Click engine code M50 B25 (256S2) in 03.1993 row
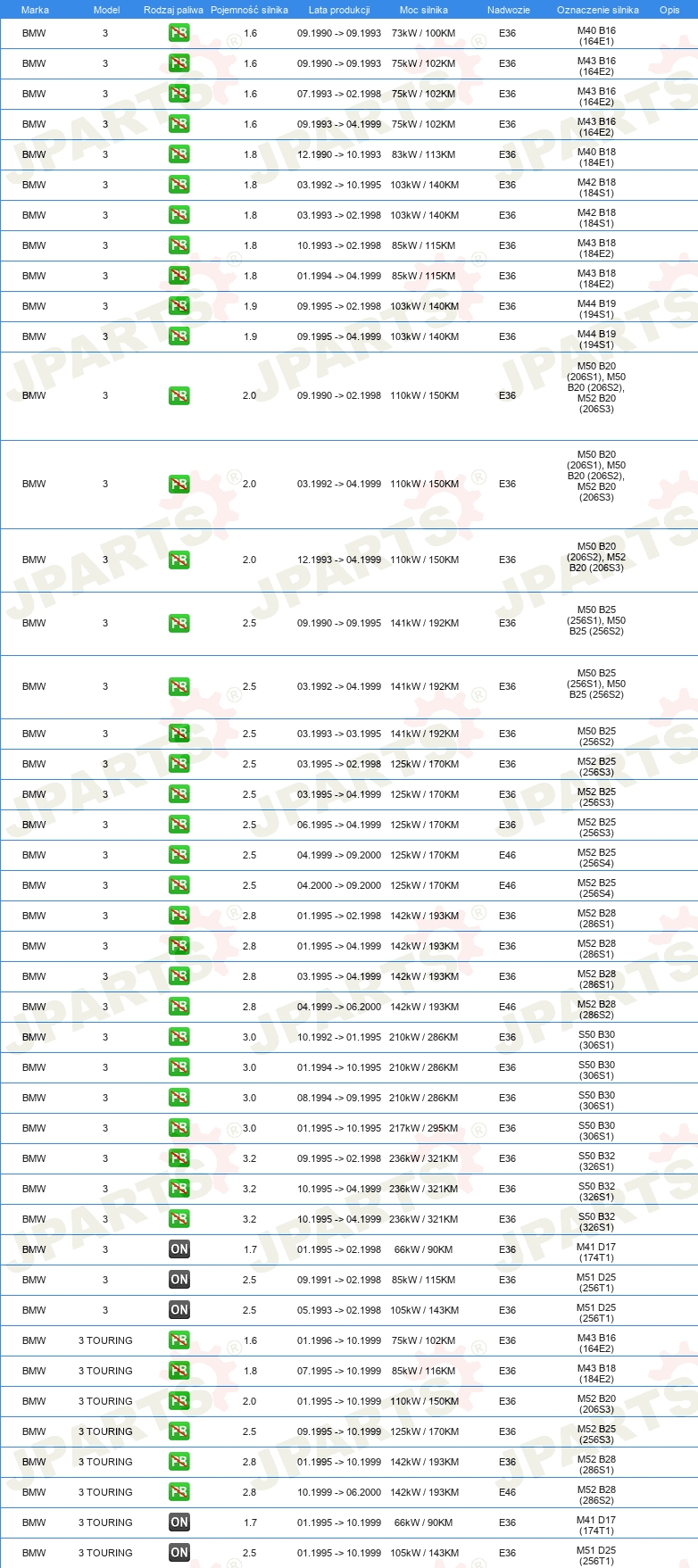 pyautogui.click(x=596, y=736)
